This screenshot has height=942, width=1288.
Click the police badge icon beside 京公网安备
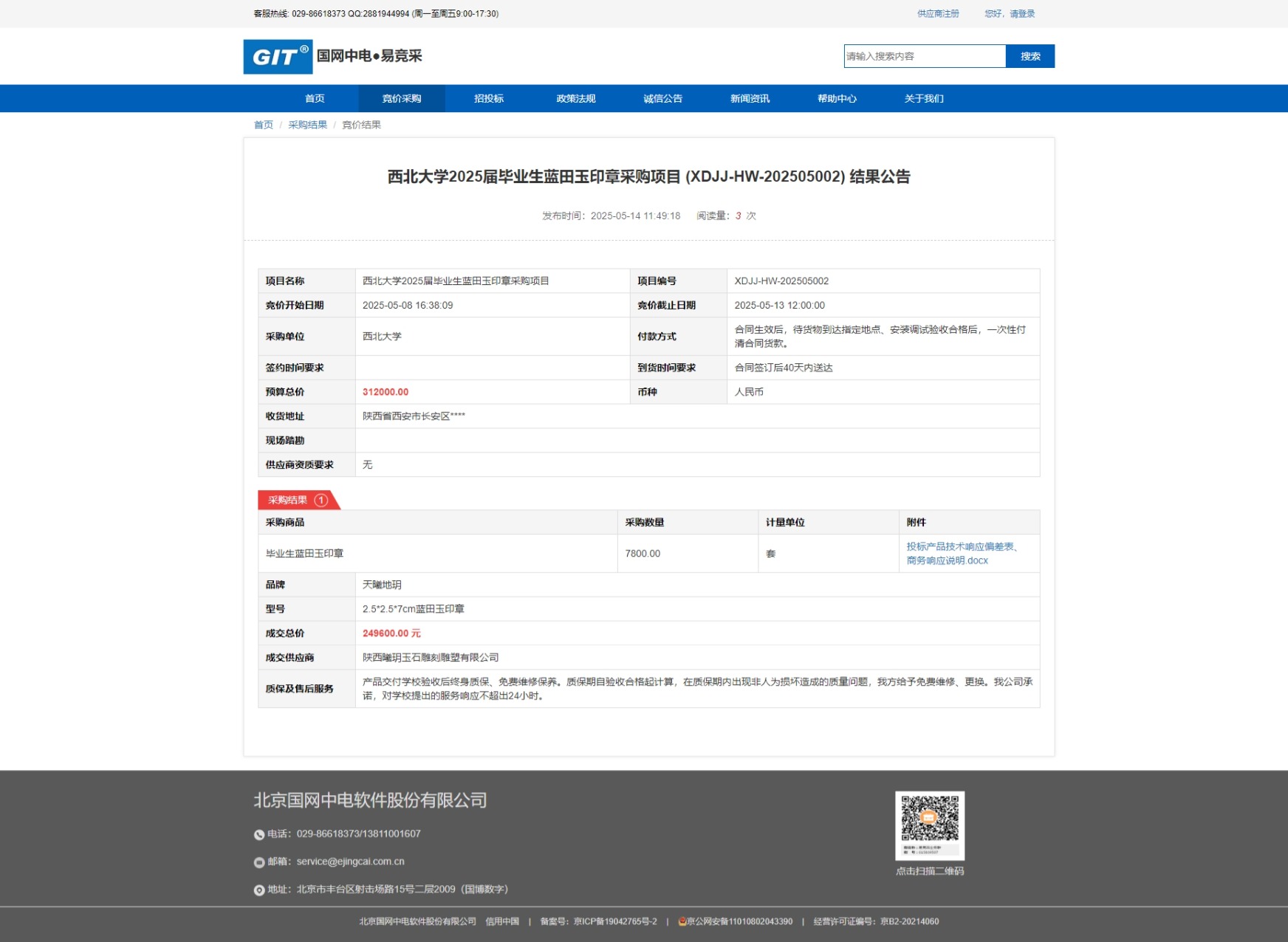(682, 921)
